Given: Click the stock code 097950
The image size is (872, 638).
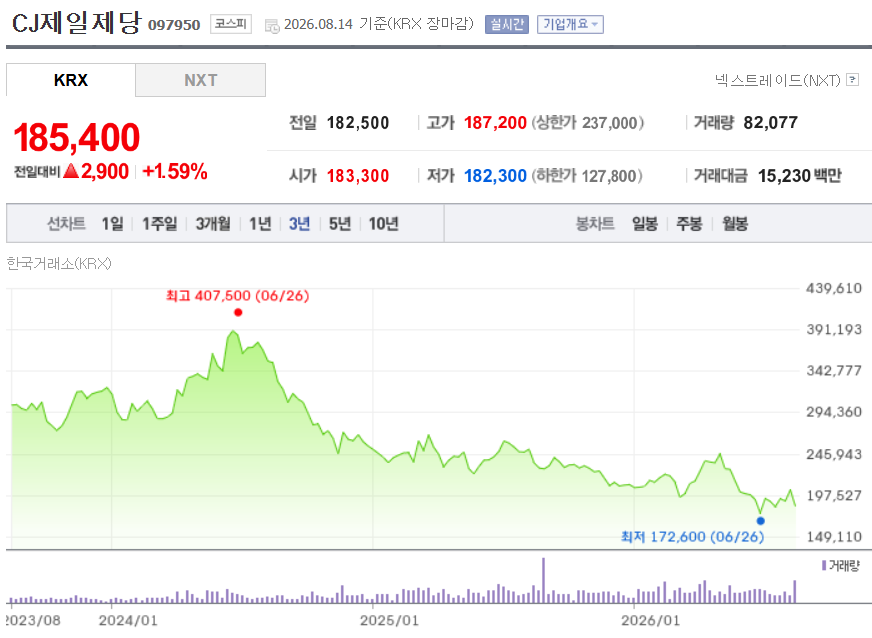Looking at the screenshot, I should pyautogui.click(x=174, y=25).
